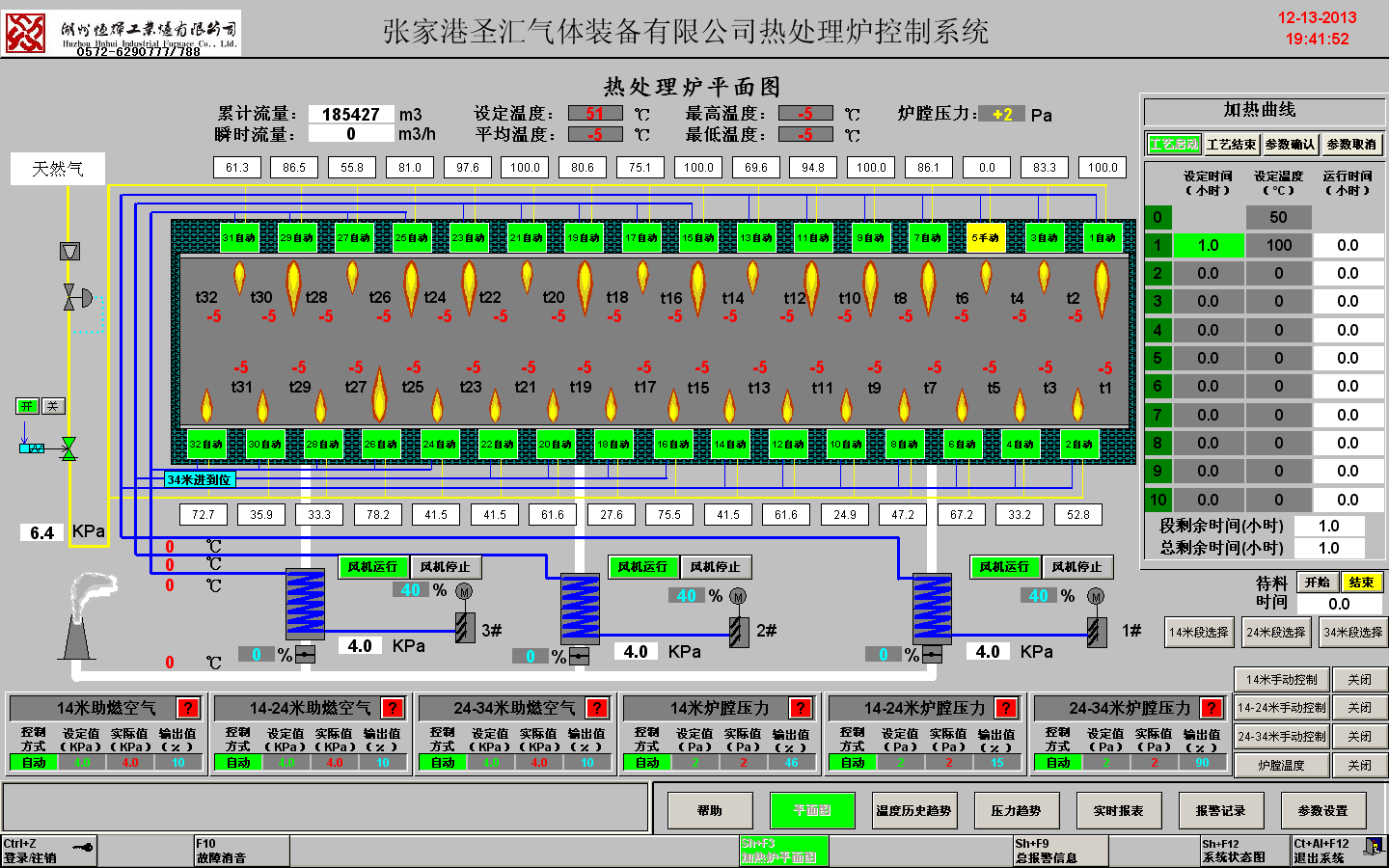Expand the 14-24米手动控制 panel
Viewport: 1389px width, 868px height.
tap(1281, 708)
